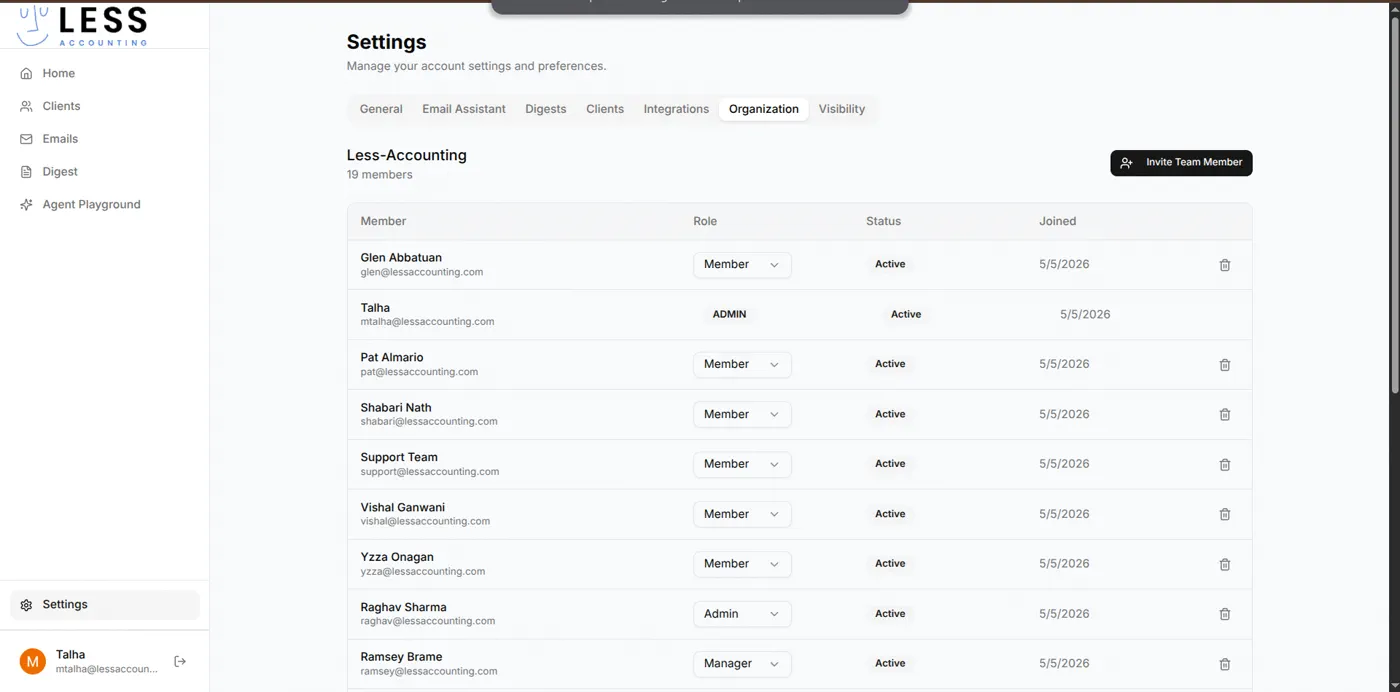Click Talha's account name at bottom left
The width and height of the screenshot is (1400, 692).
click(x=70, y=655)
